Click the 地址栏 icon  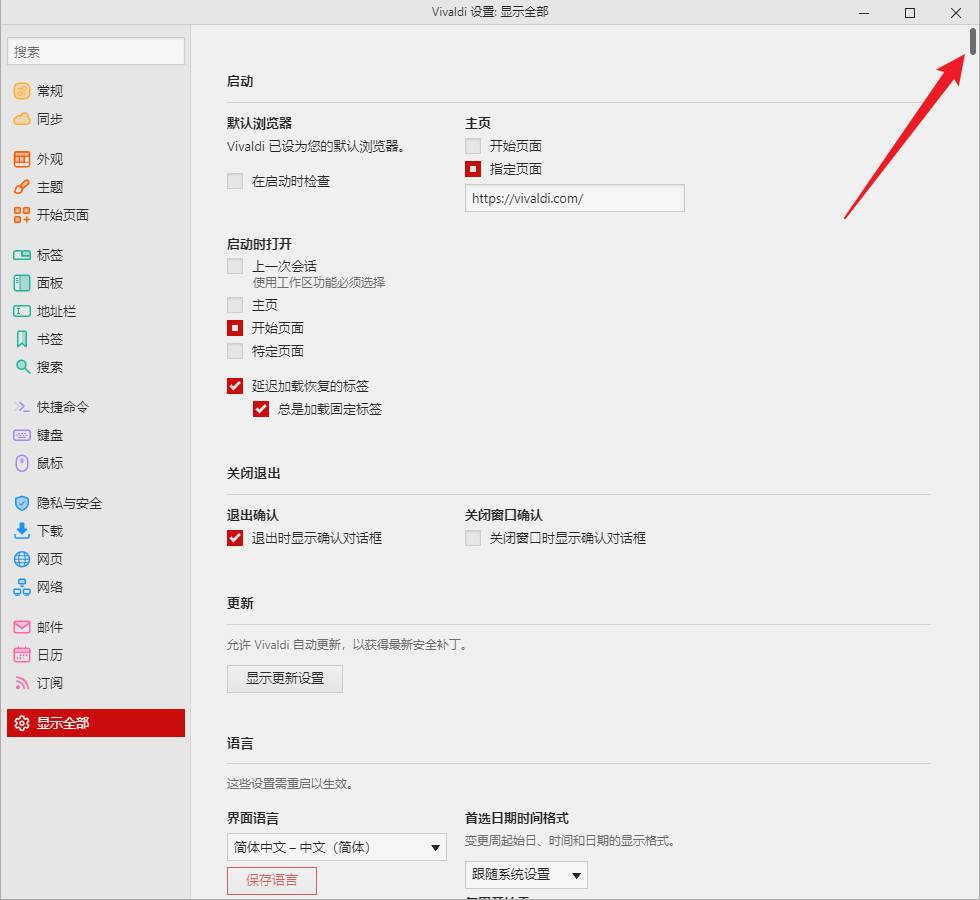tap(22, 311)
